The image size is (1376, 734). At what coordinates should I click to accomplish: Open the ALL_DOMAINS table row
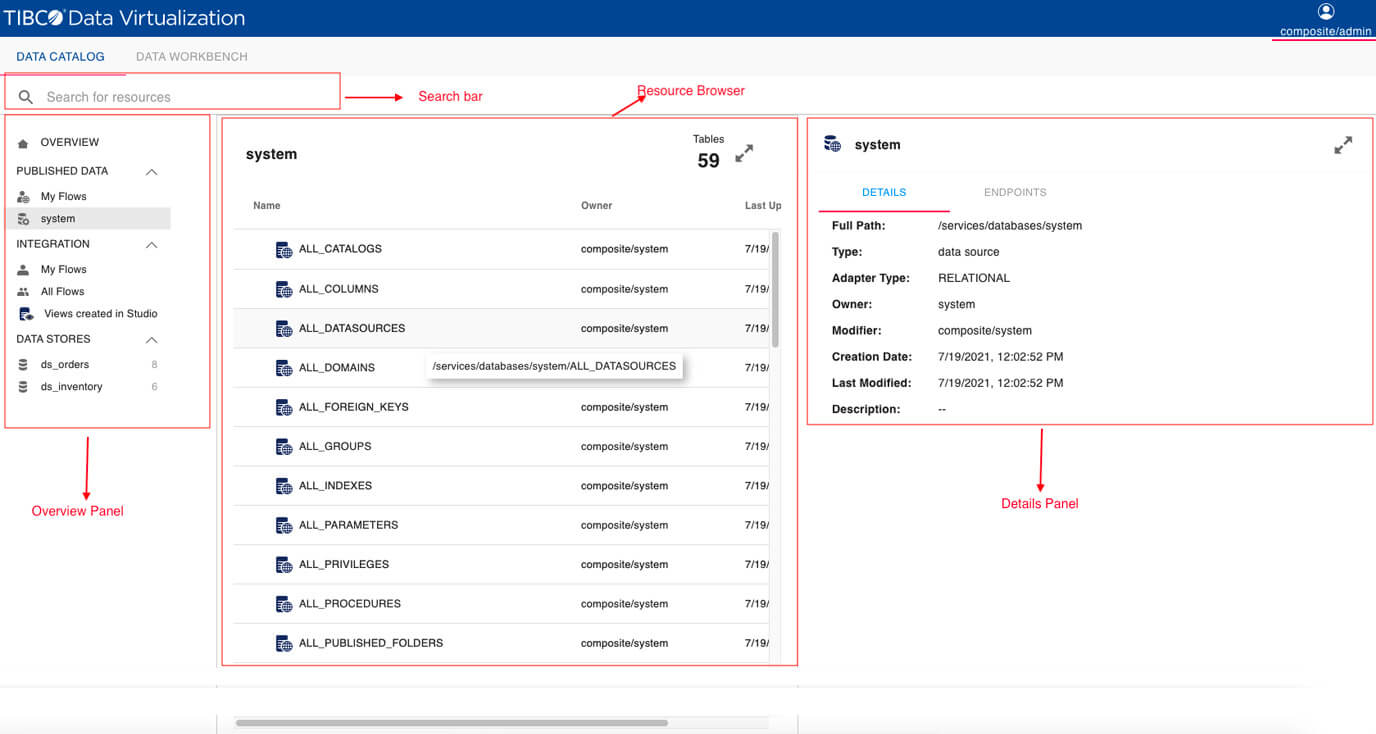pyautogui.click(x=502, y=368)
